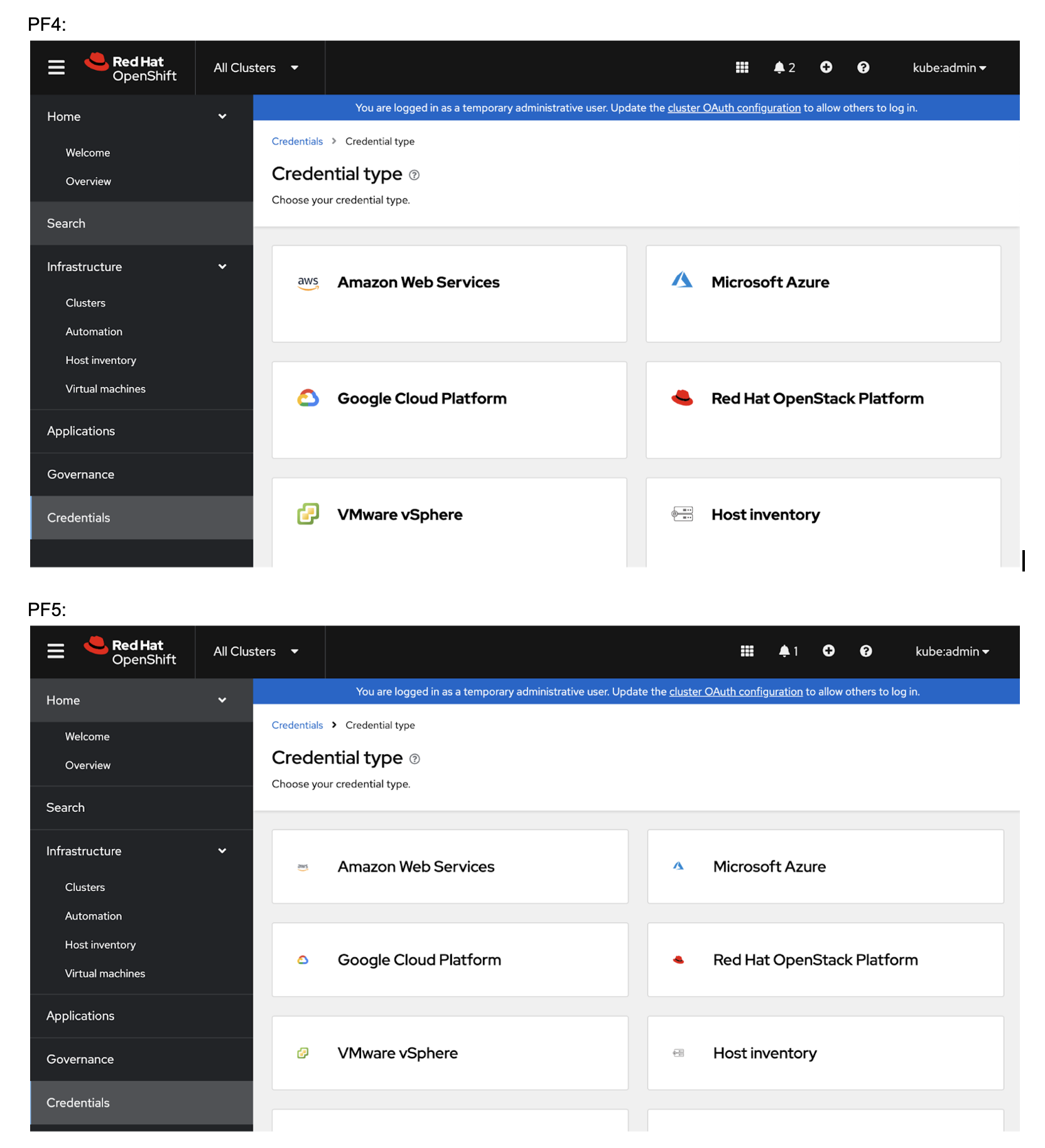Click the Azure logo icon in PF5 card
This screenshot has height=1148, width=1045.
coord(678,866)
